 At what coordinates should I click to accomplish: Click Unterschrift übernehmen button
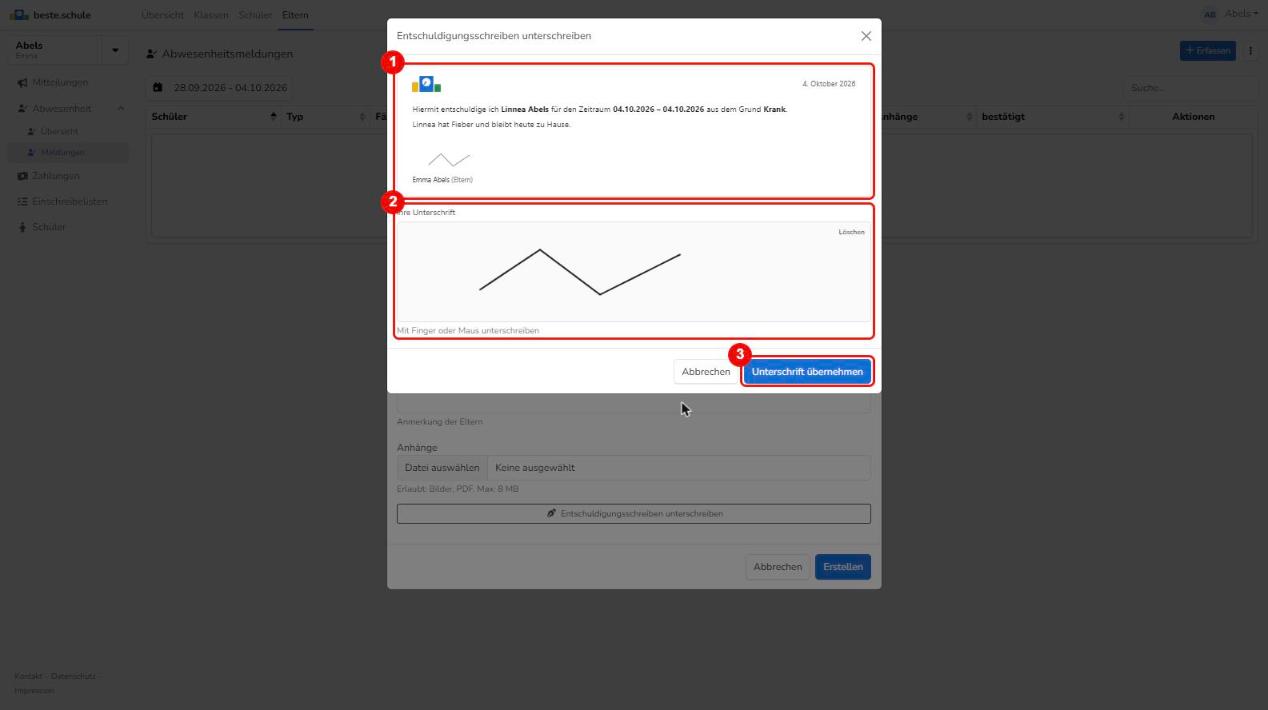[x=808, y=372]
